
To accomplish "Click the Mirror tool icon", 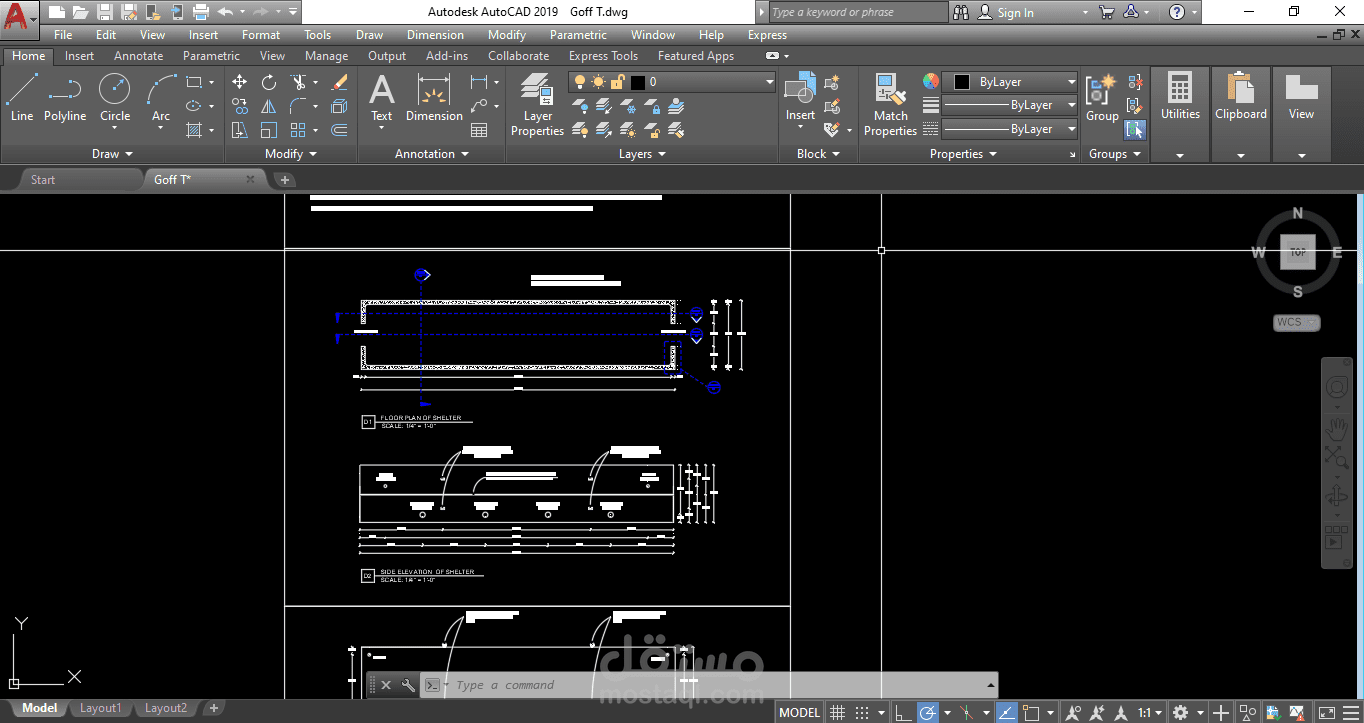I will click(269, 106).
